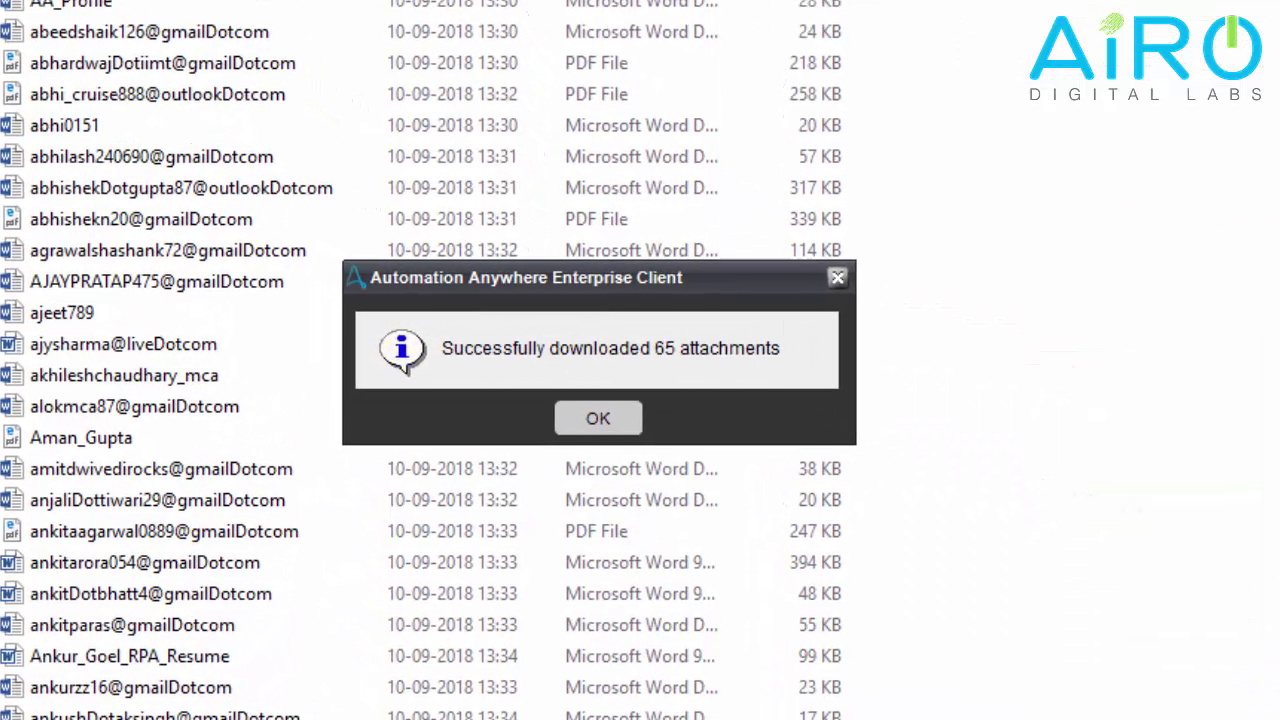This screenshot has width=1280, height=720.
Task: Select the 258 KB size cell
Action: point(815,94)
